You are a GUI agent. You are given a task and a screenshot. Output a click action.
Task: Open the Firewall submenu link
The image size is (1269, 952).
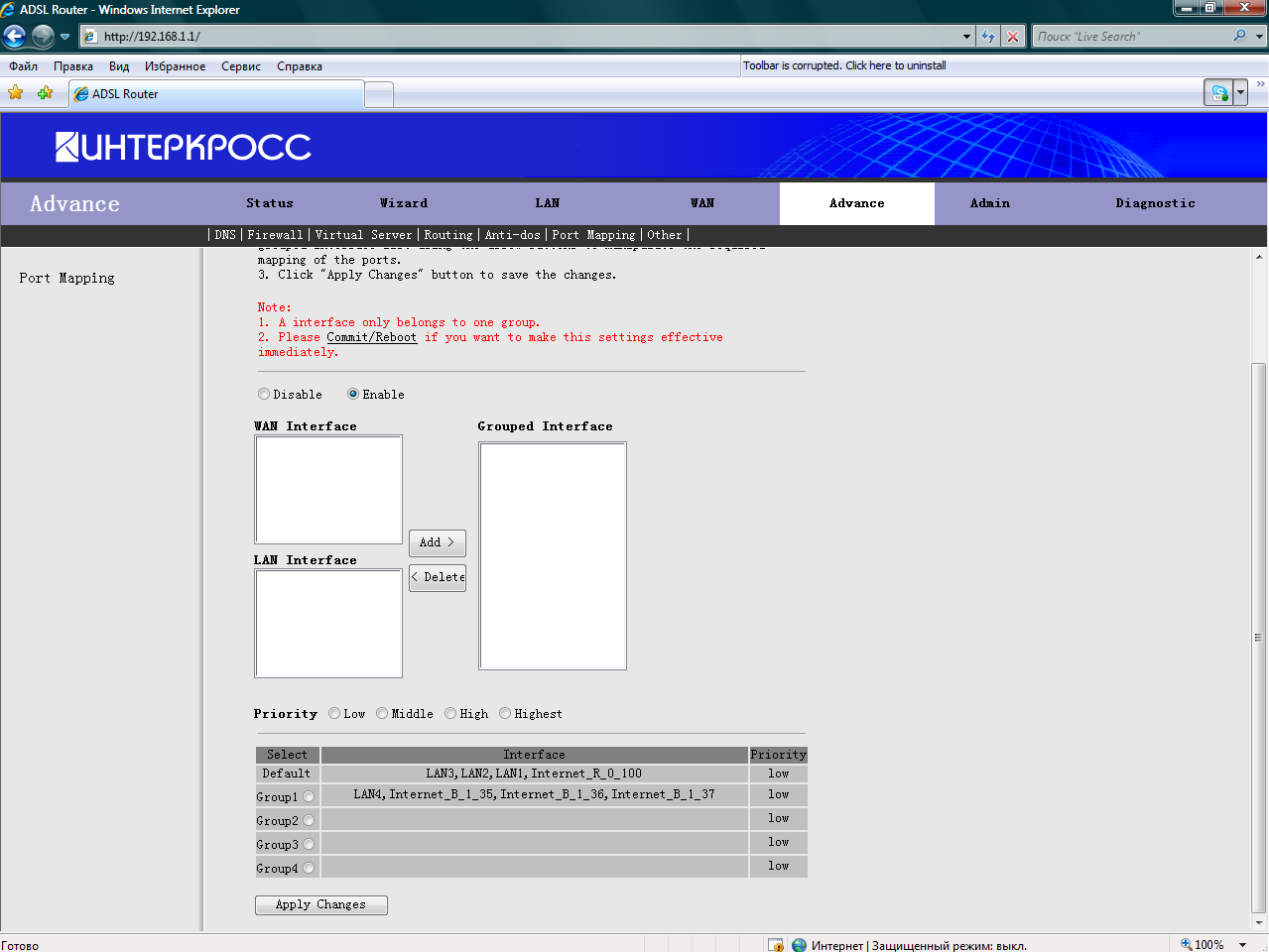pos(275,235)
